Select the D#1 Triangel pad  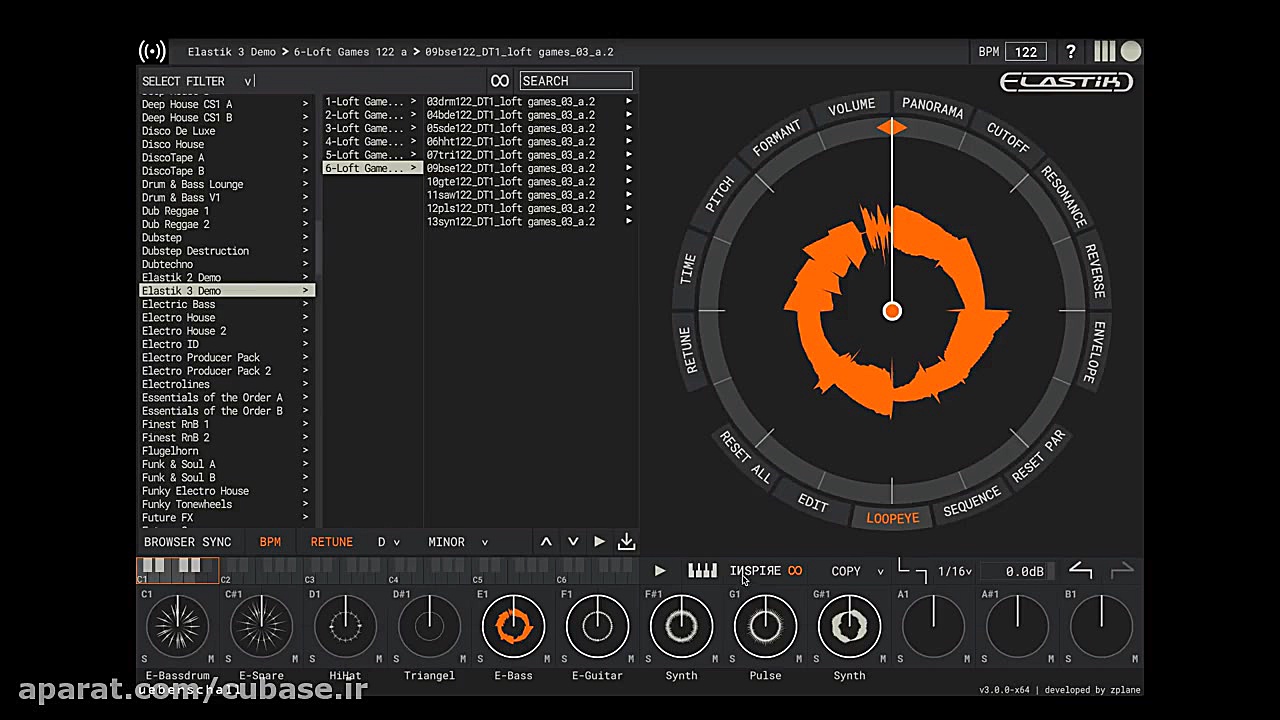pyautogui.click(x=430, y=627)
